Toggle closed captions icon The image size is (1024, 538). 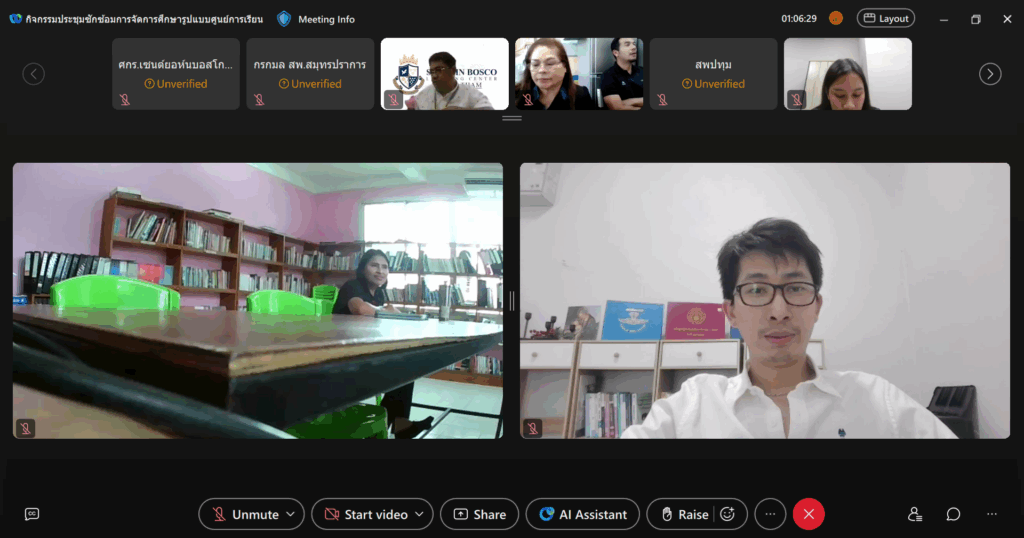[32, 514]
